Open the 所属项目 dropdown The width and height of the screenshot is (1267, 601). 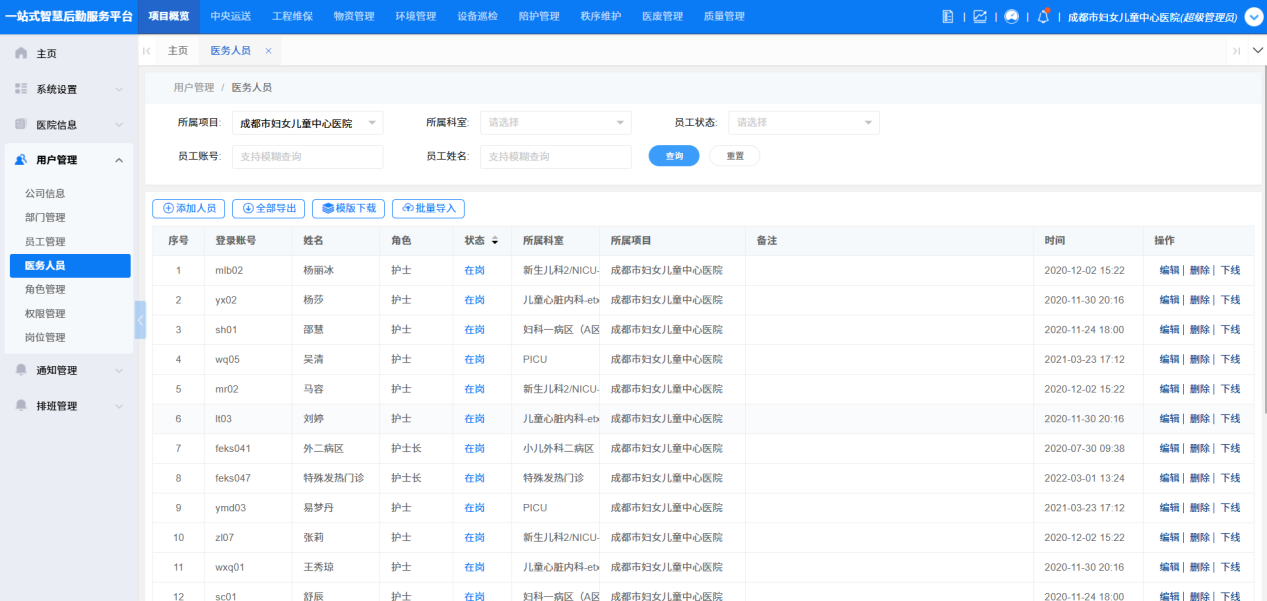[308, 123]
